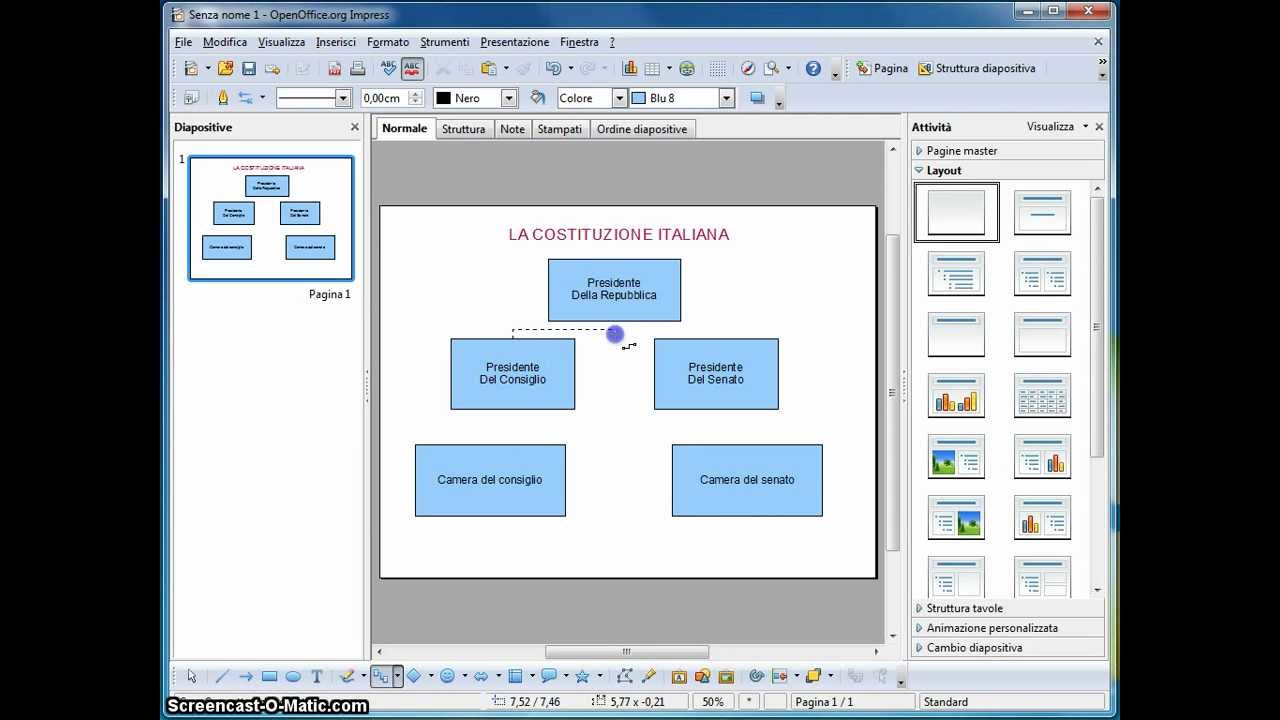Select the smiley symbol shapes tool
Screen dimensions: 1280x720
pos(447,676)
